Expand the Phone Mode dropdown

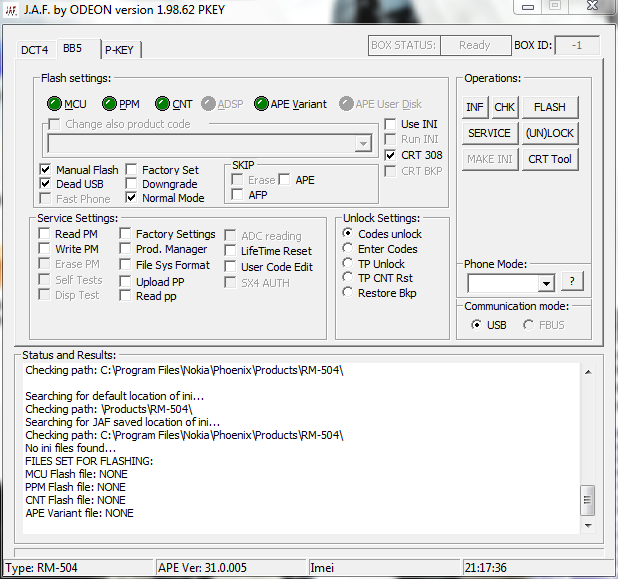(x=546, y=283)
